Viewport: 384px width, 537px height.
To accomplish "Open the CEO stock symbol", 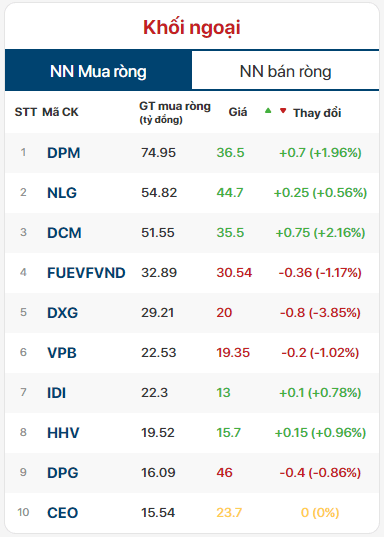I will [x=63, y=513].
